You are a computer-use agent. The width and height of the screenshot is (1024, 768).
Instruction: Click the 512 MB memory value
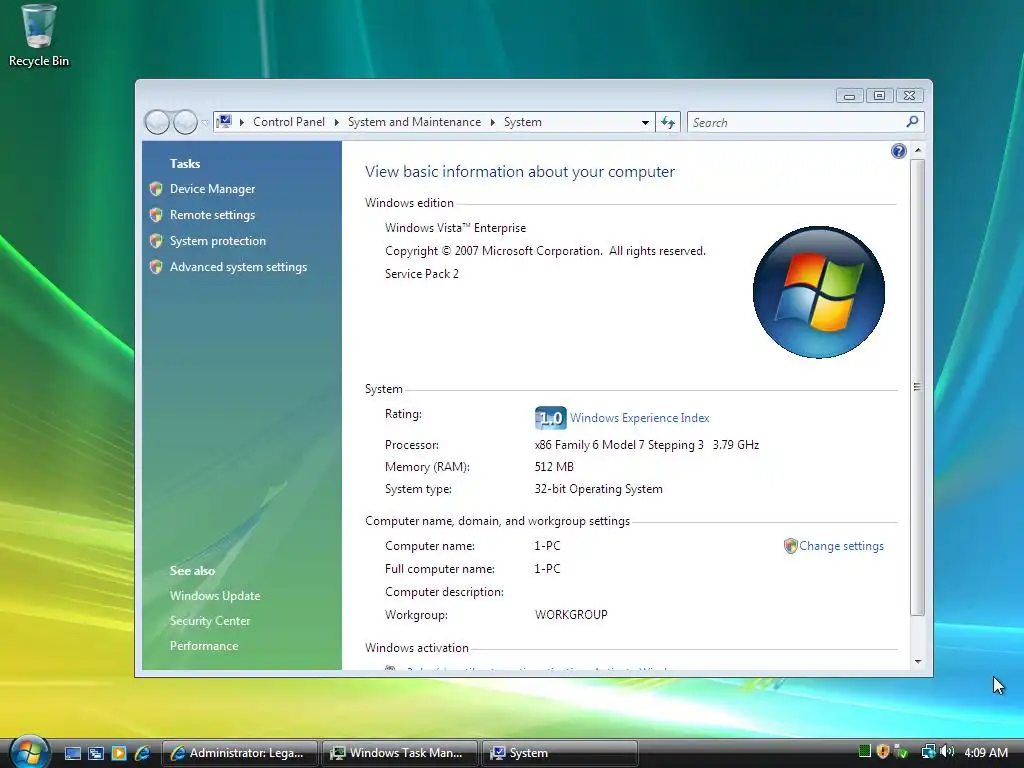[554, 467]
